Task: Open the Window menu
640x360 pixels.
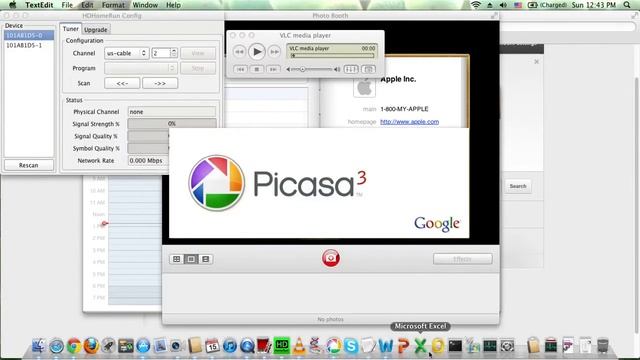Action: click(145, 5)
